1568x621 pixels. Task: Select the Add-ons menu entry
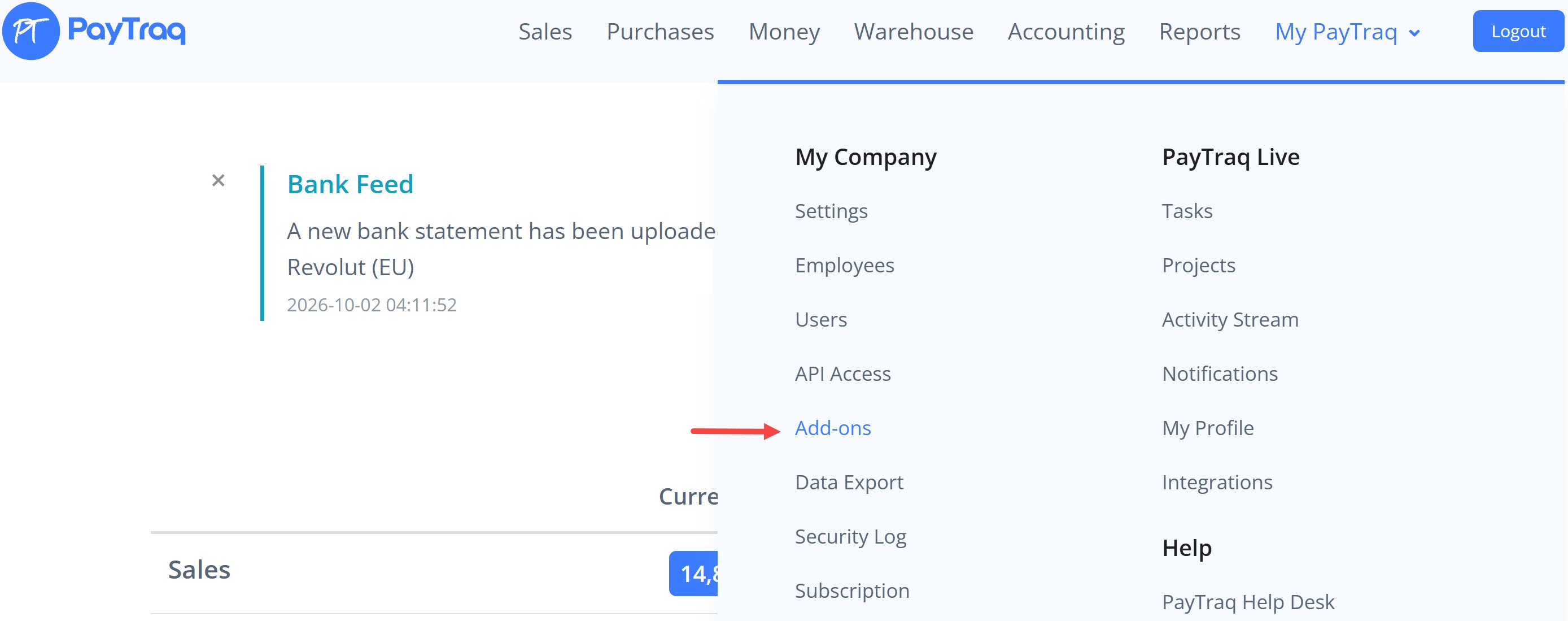coord(833,428)
